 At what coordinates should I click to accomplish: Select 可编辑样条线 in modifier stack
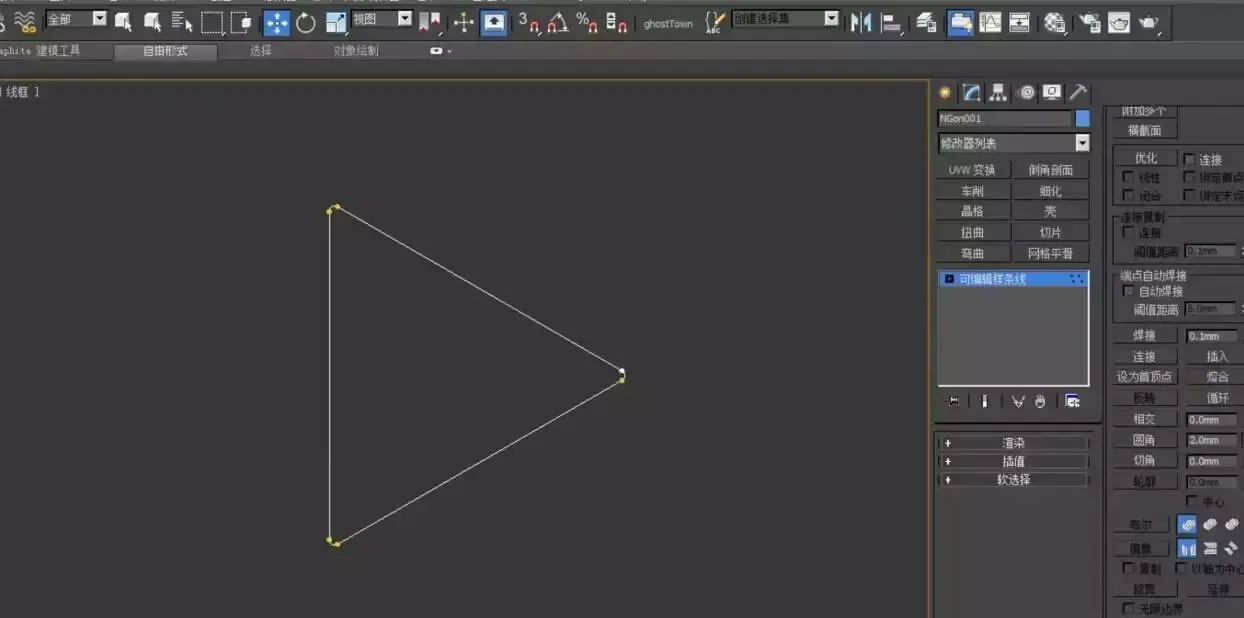[x=1013, y=280]
